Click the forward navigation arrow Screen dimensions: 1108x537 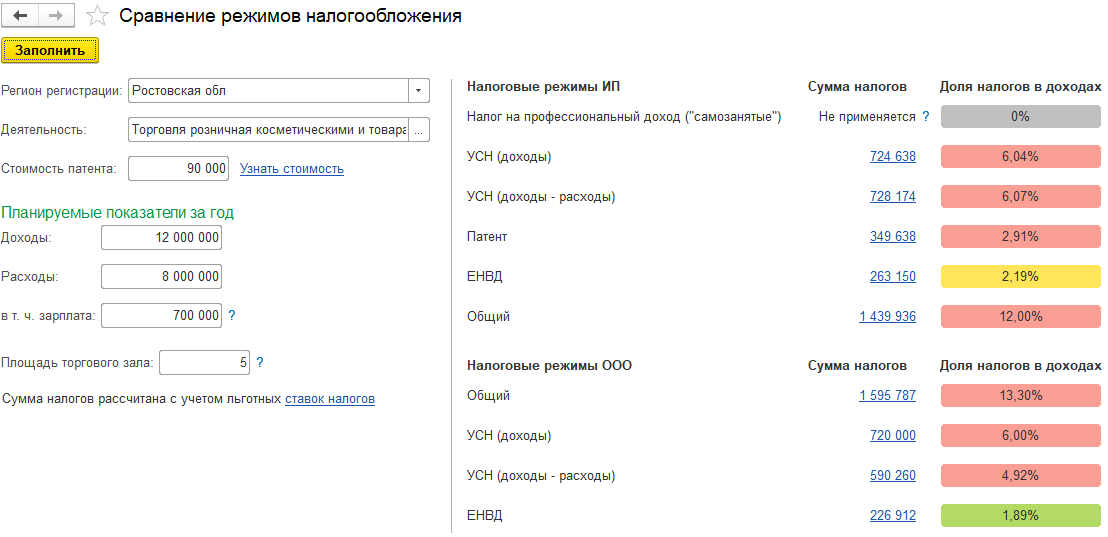[54, 16]
